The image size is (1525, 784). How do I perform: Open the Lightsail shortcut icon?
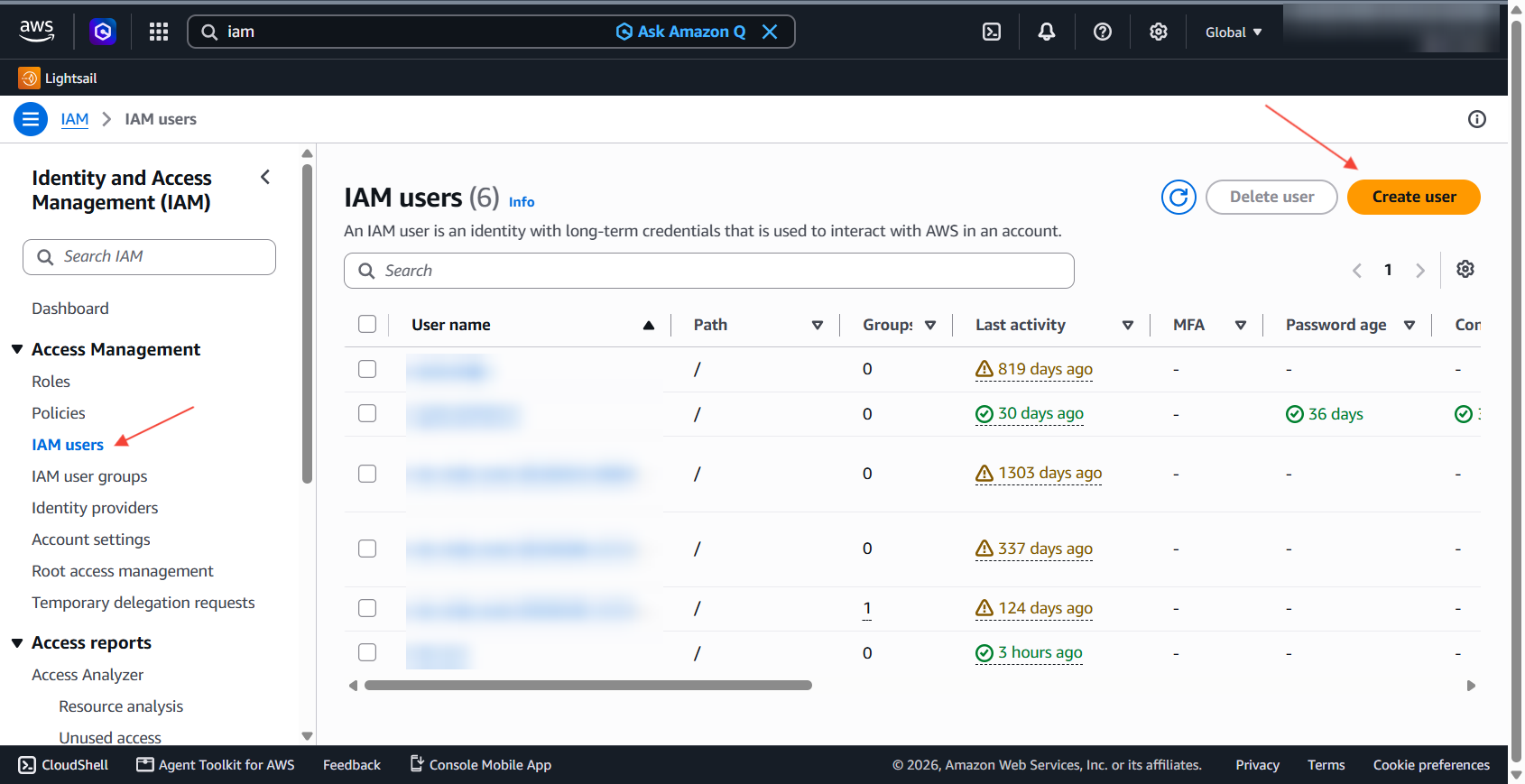click(x=29, y=78)
